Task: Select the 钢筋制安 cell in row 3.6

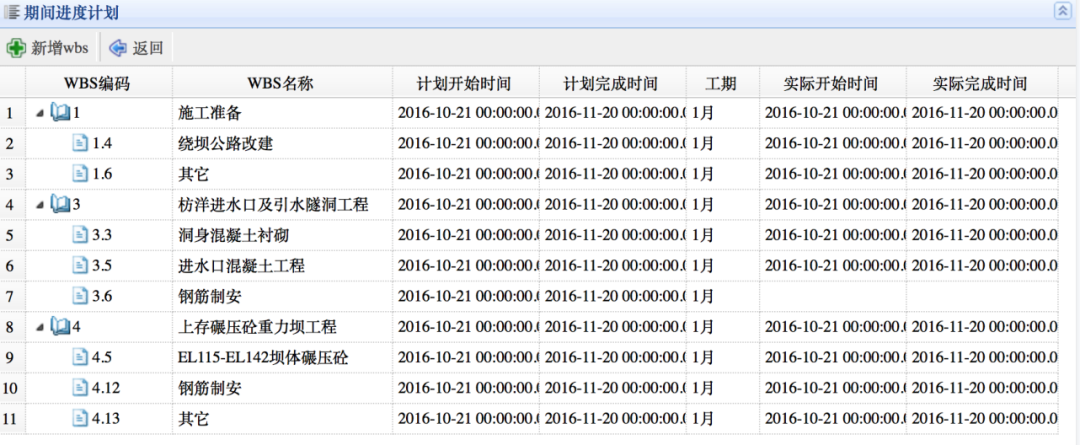Action: coord(282,296)
